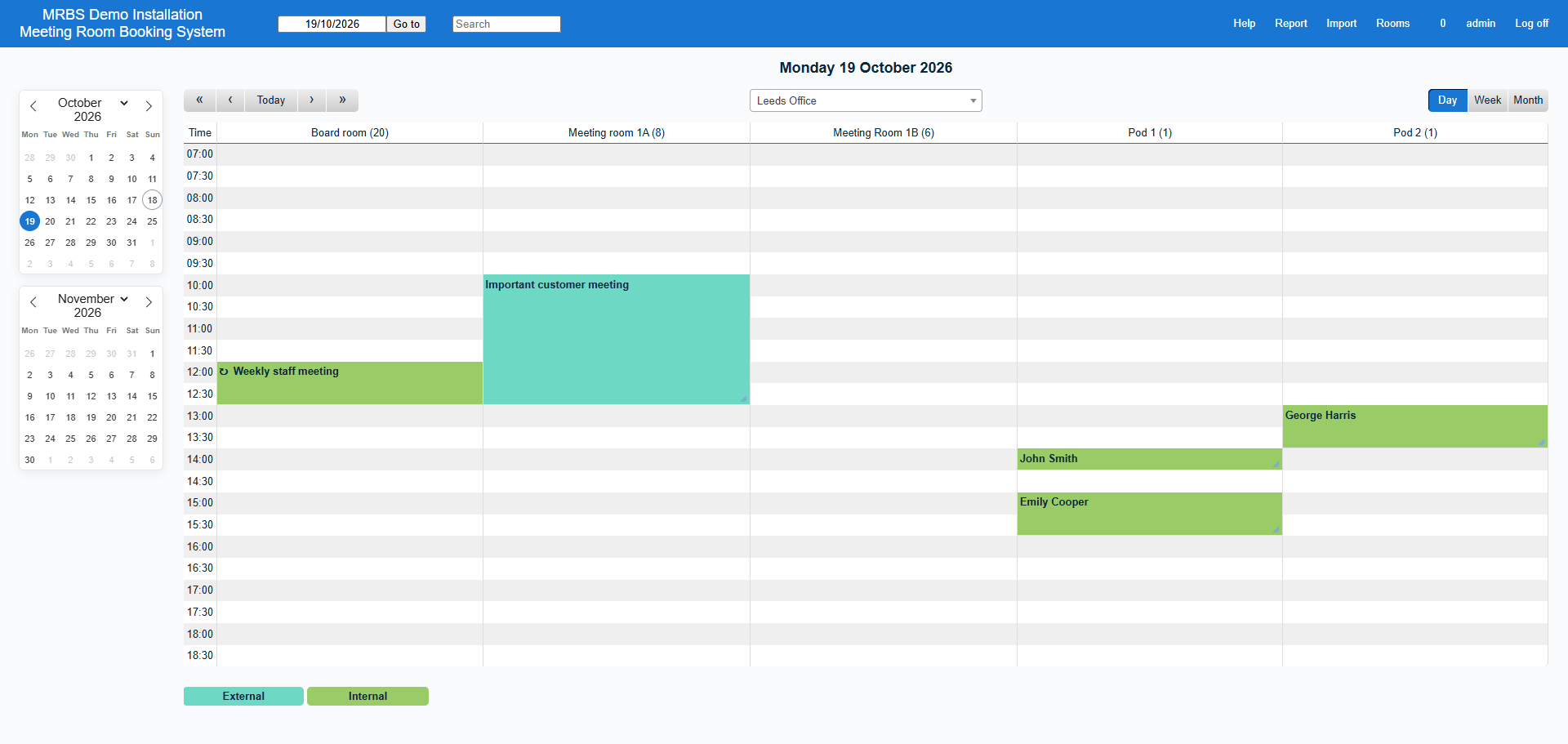
Task: Select 31 in October mini calendar
Action: click(x=131, y=243)
